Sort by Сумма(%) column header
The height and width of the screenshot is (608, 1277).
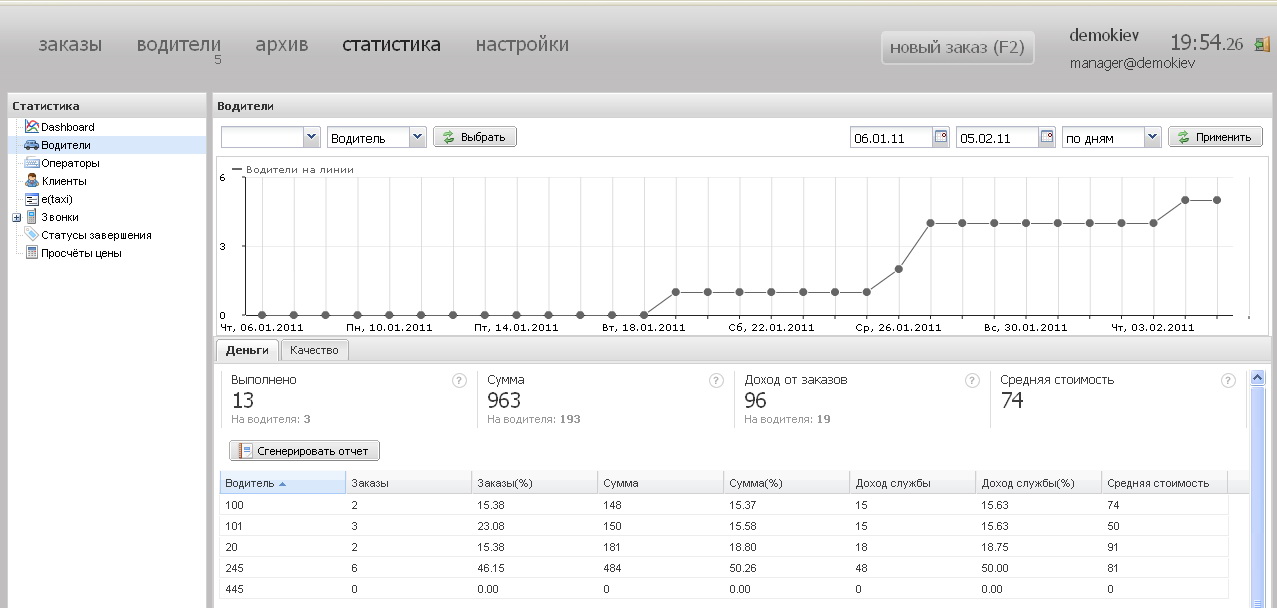[x=787, y=483]
